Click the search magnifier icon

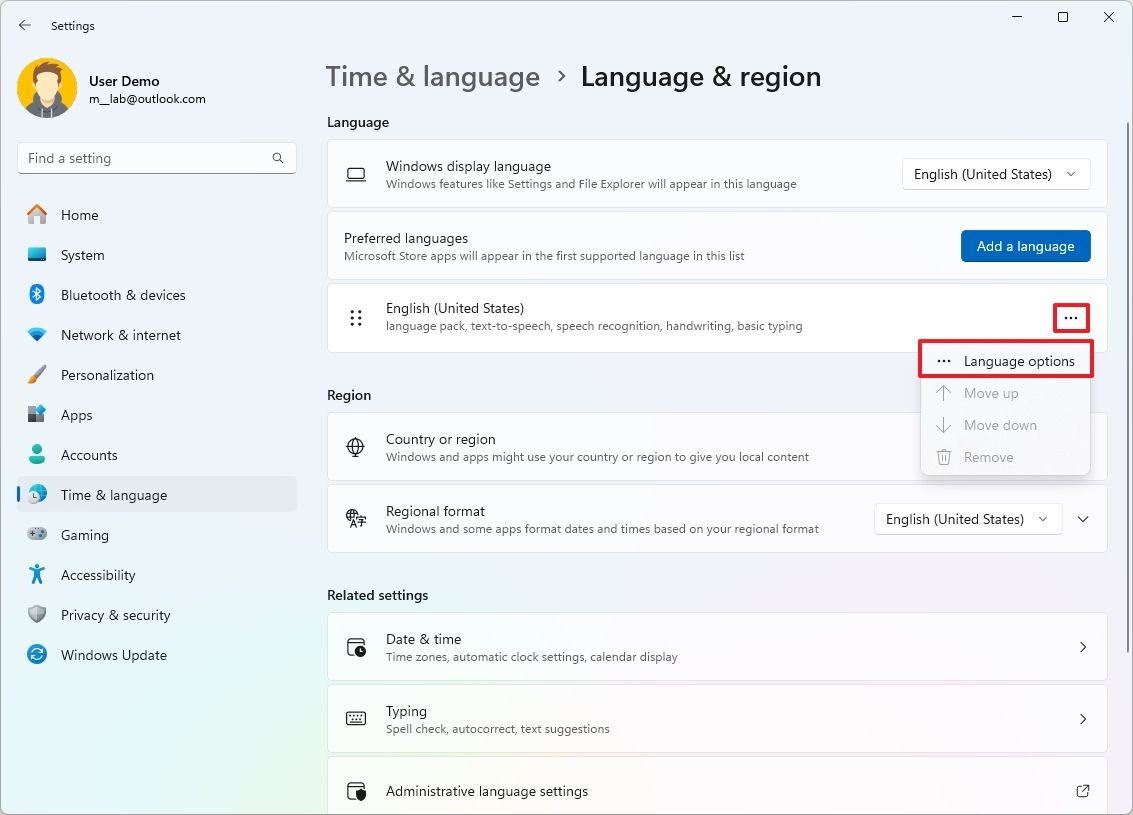tap(278, 158)
